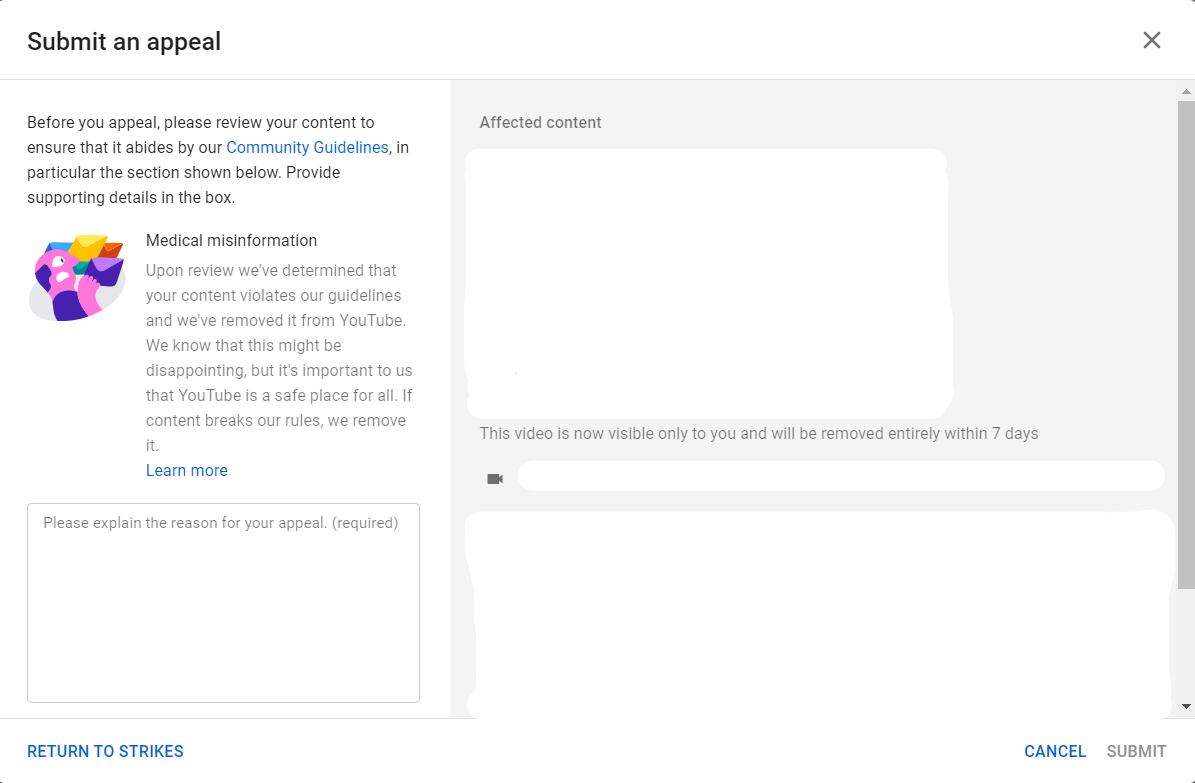Return to strikes page

point(105,751)
